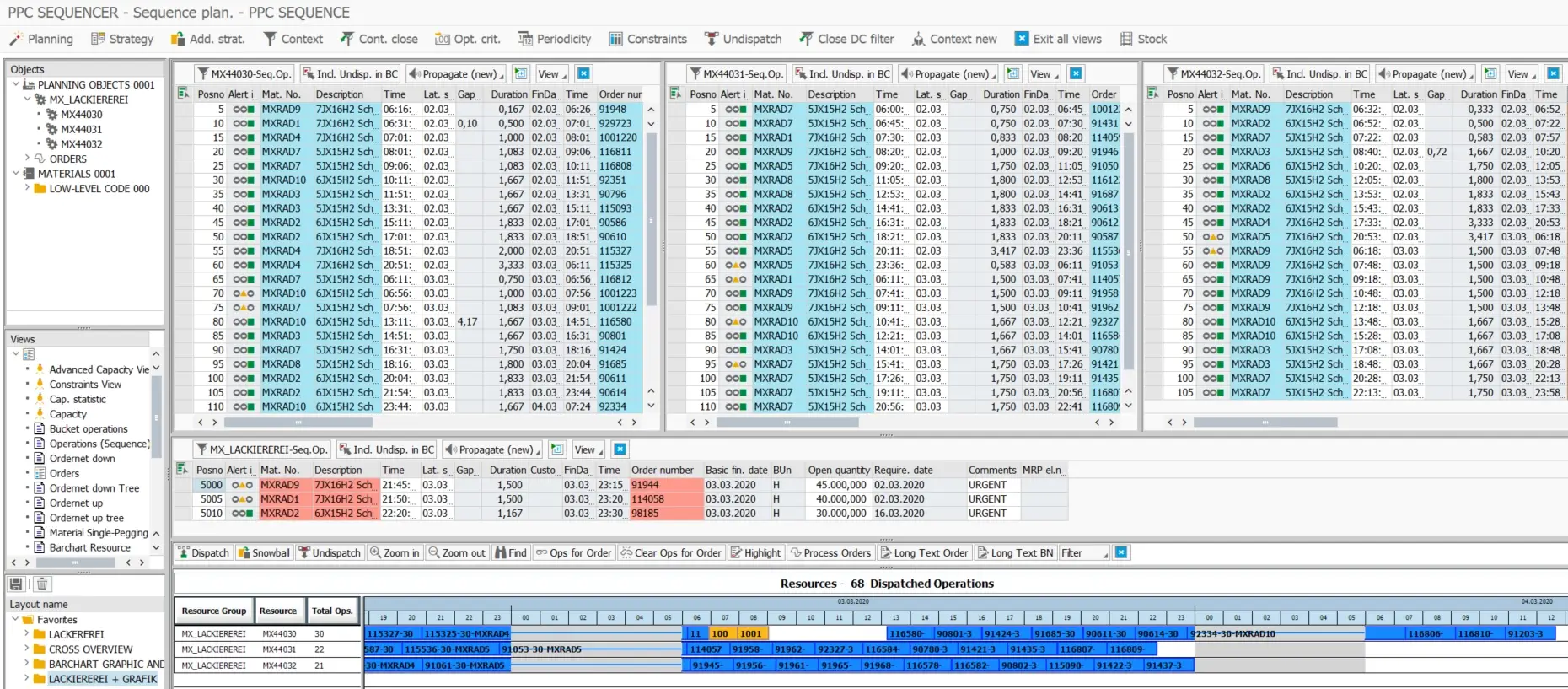Close the Gantt chart panel

coord(1121,553)
